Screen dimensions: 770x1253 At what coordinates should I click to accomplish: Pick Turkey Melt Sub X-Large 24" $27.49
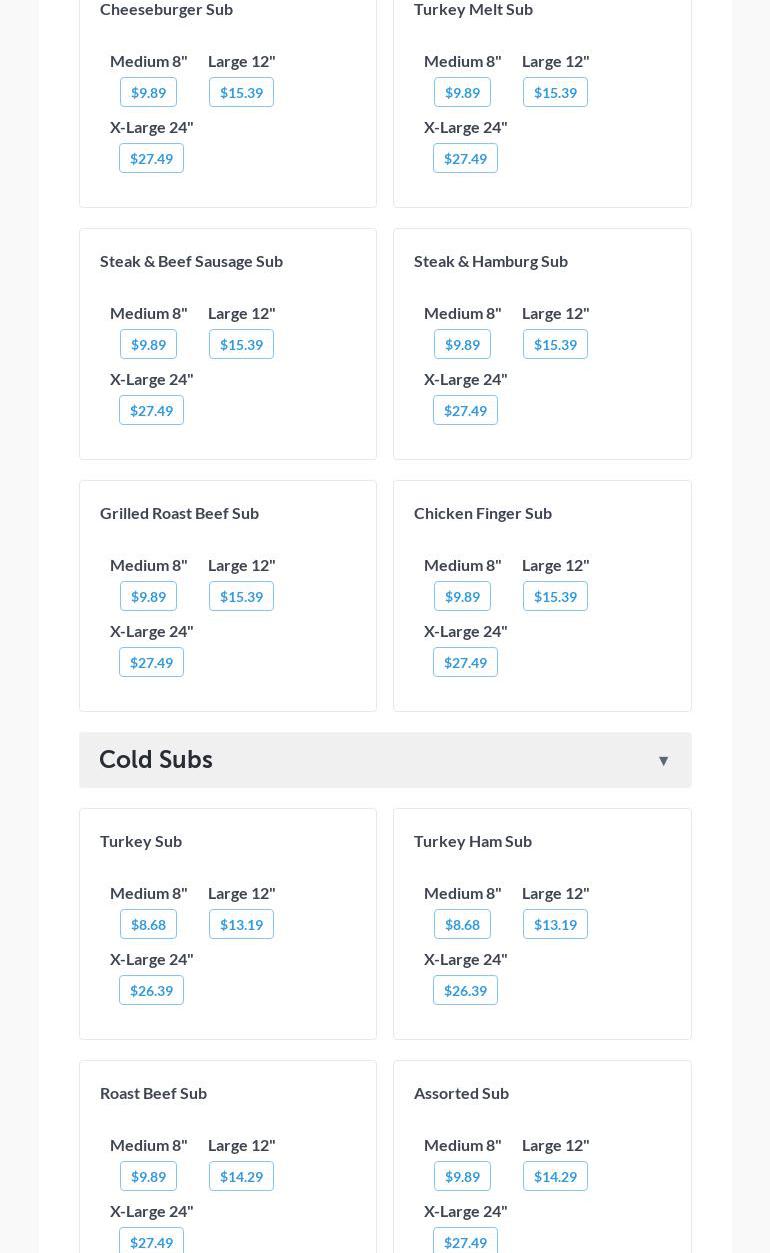tap(465, 159)
